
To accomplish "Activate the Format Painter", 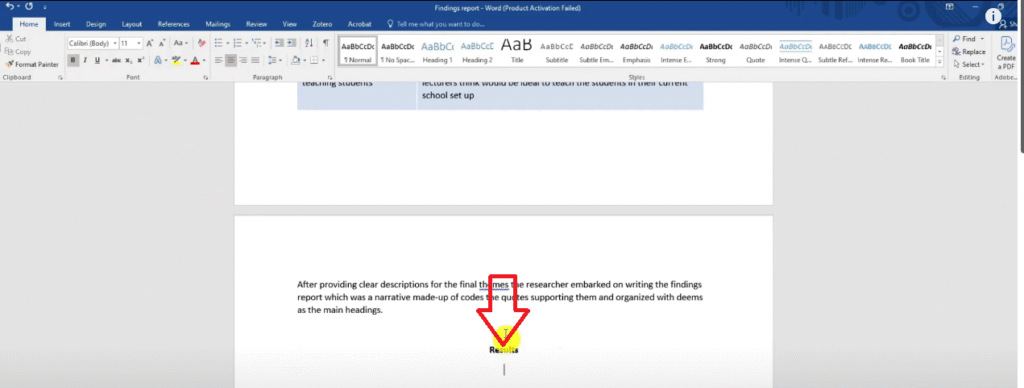I will (x=32, y=65).
